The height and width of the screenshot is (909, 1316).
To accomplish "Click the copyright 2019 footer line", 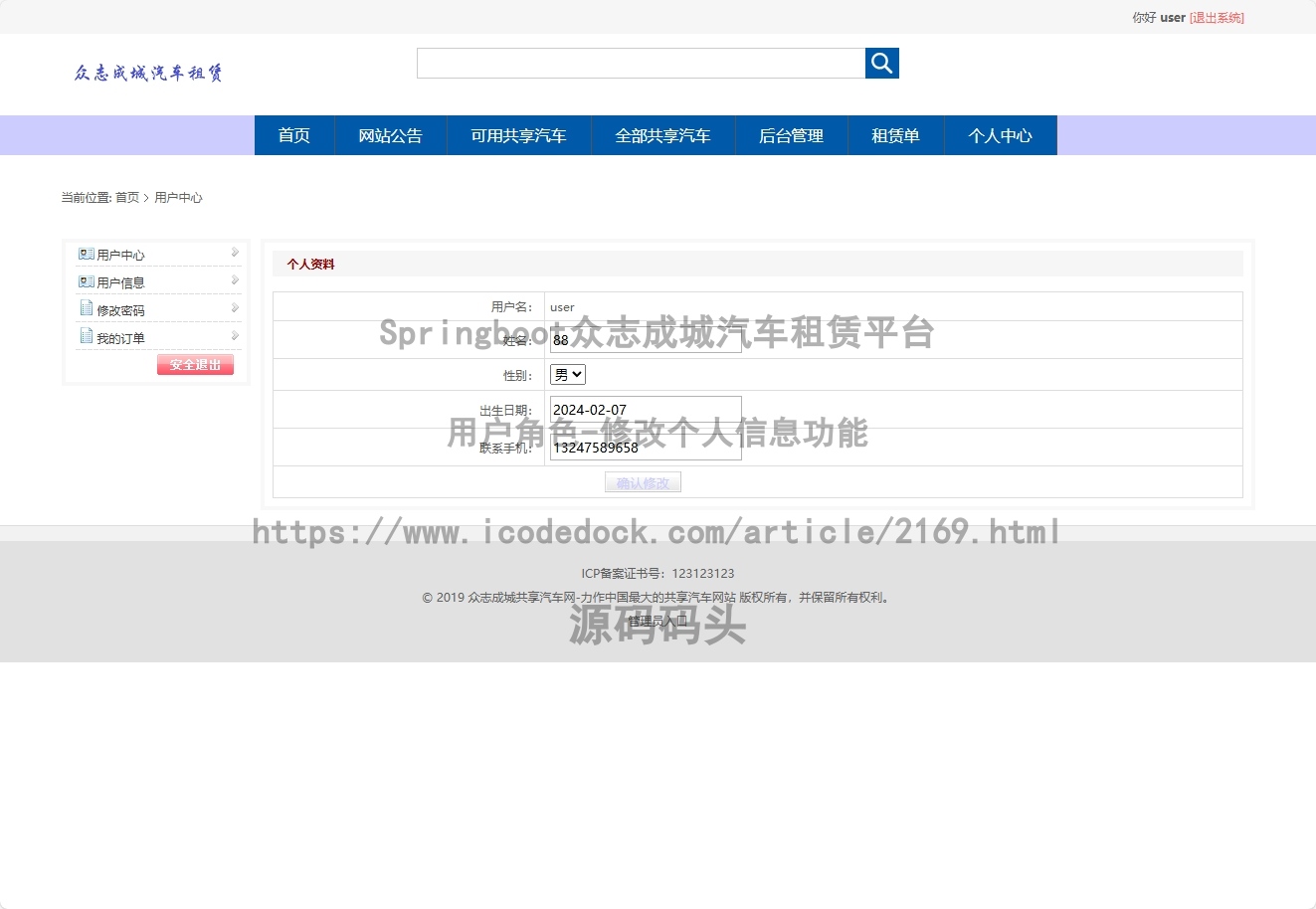I will [x=658, y=598].
